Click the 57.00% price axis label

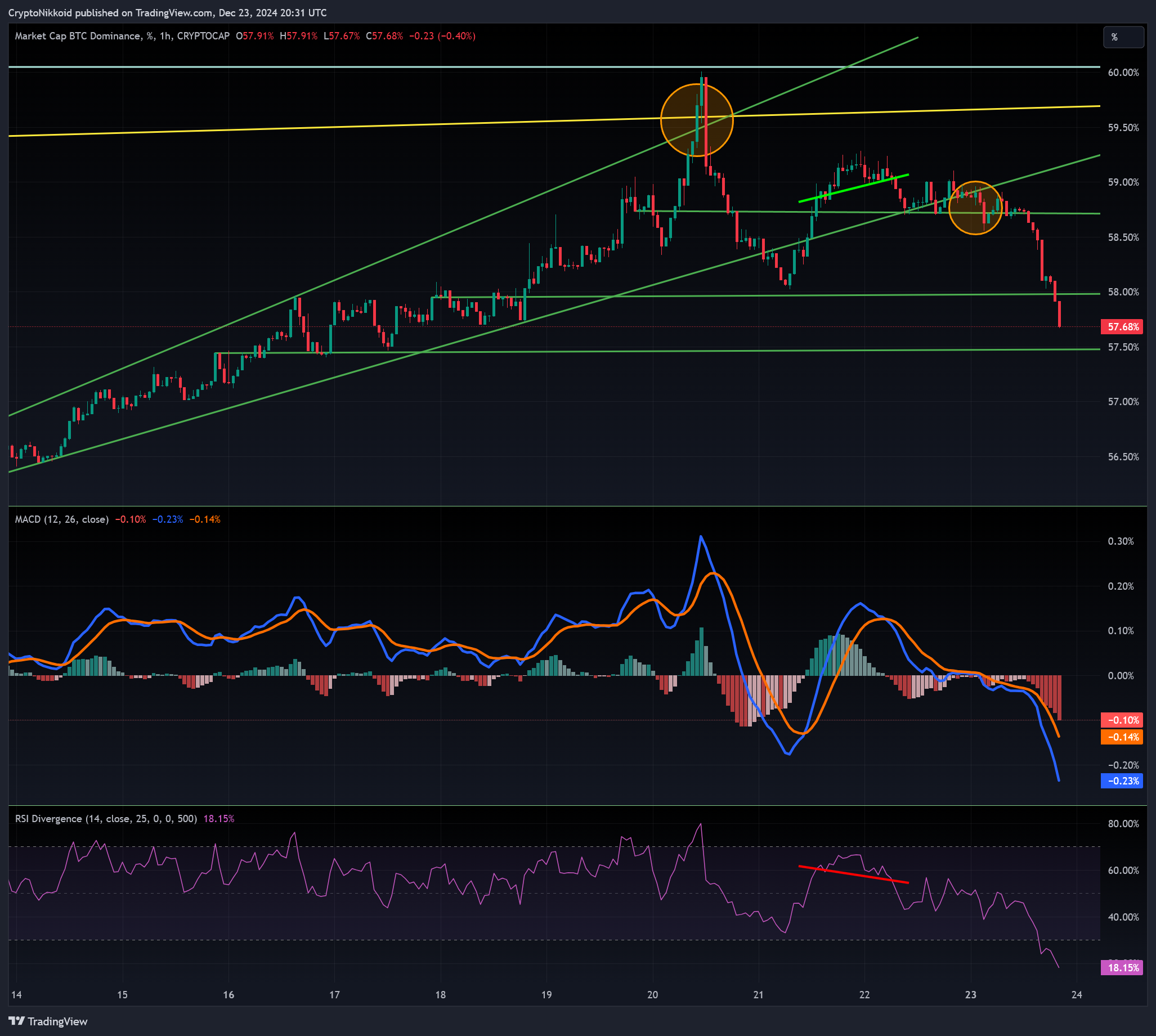pos(1123,402)
